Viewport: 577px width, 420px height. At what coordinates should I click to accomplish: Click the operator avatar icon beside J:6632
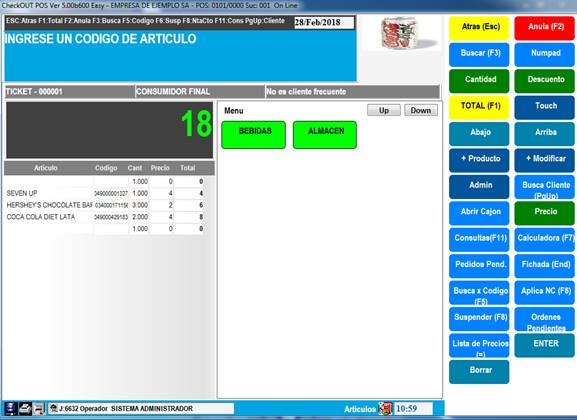[x=54, y=408]
